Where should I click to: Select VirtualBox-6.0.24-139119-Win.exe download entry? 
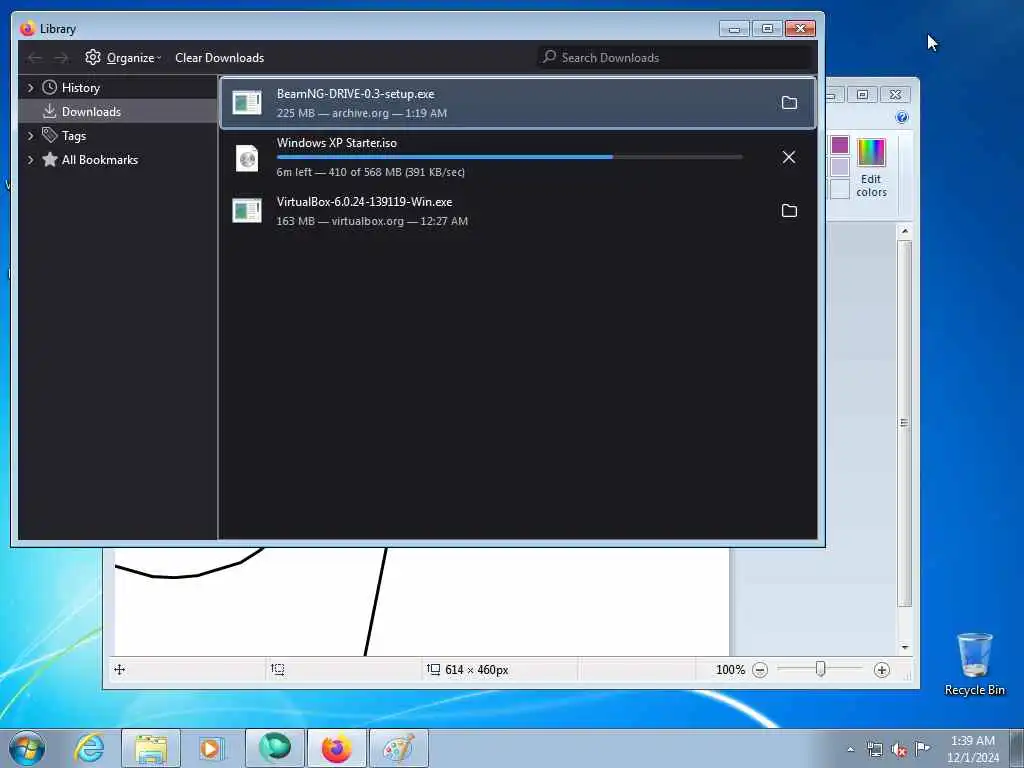(517, 211)
